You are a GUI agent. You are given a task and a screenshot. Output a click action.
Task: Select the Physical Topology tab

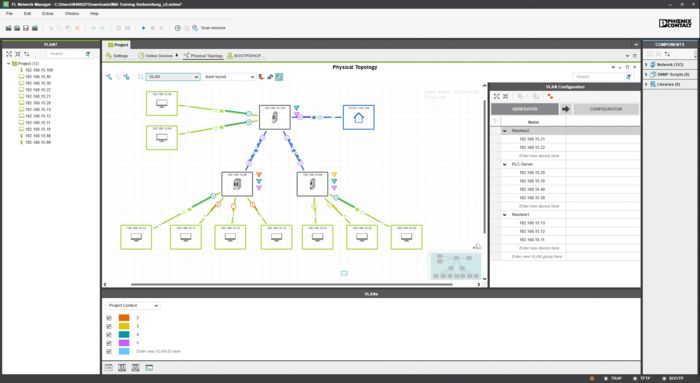203,56
